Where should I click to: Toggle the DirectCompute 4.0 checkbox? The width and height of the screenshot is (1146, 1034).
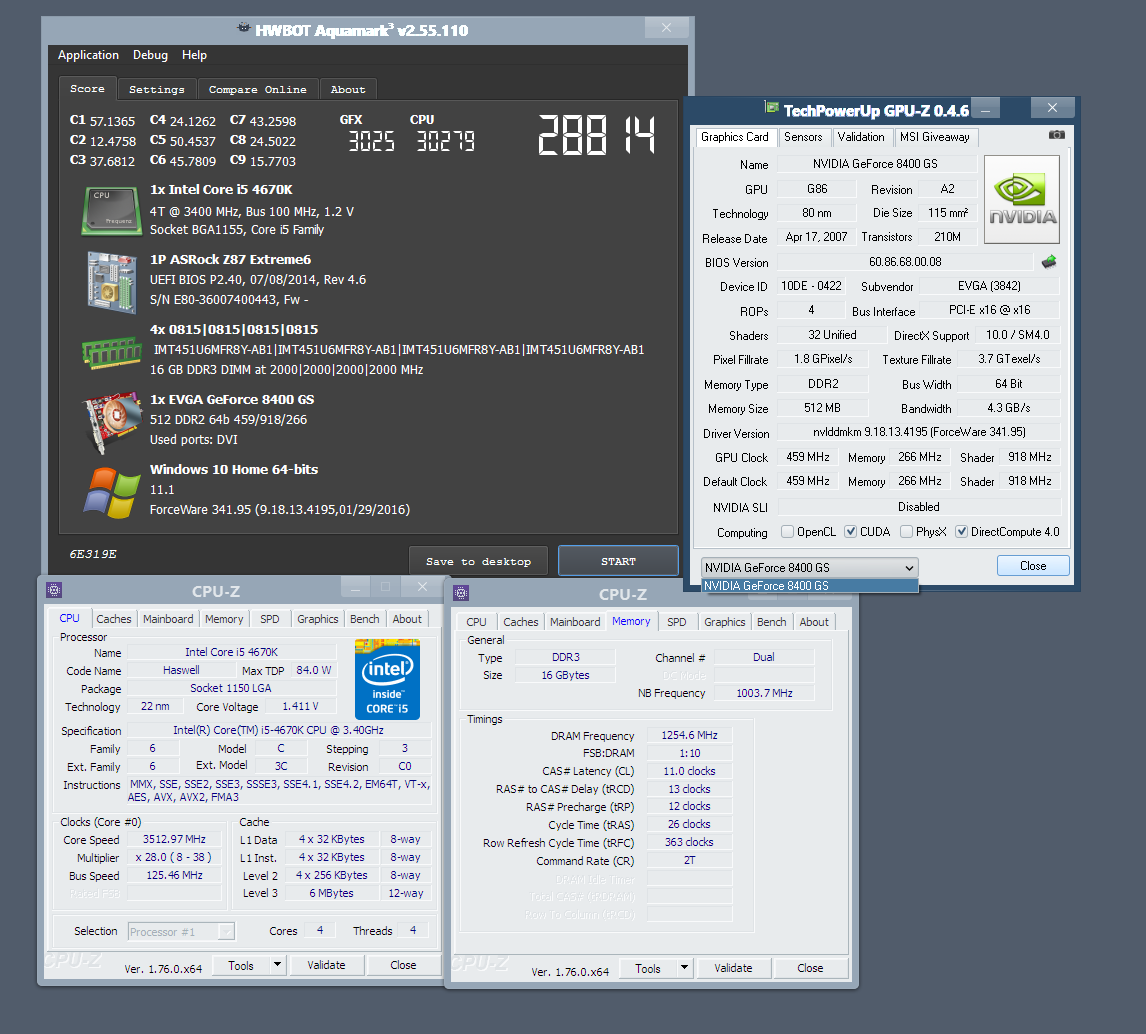[x=962, y=532]
